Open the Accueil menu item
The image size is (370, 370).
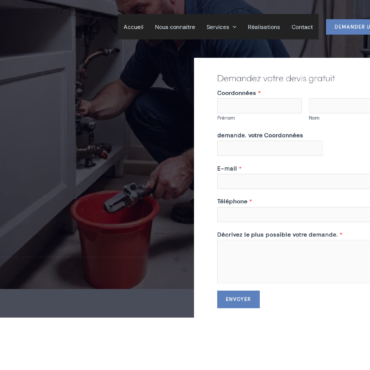point(133,27)
